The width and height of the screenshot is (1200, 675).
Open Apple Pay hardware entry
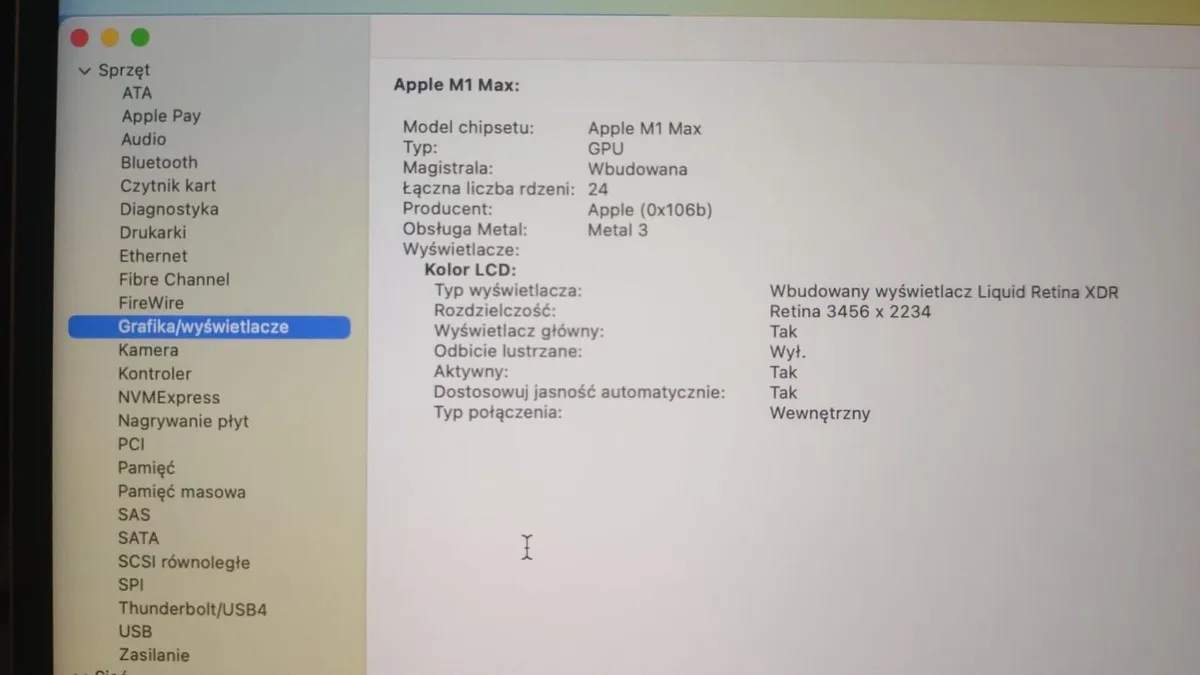pos(161,116)
